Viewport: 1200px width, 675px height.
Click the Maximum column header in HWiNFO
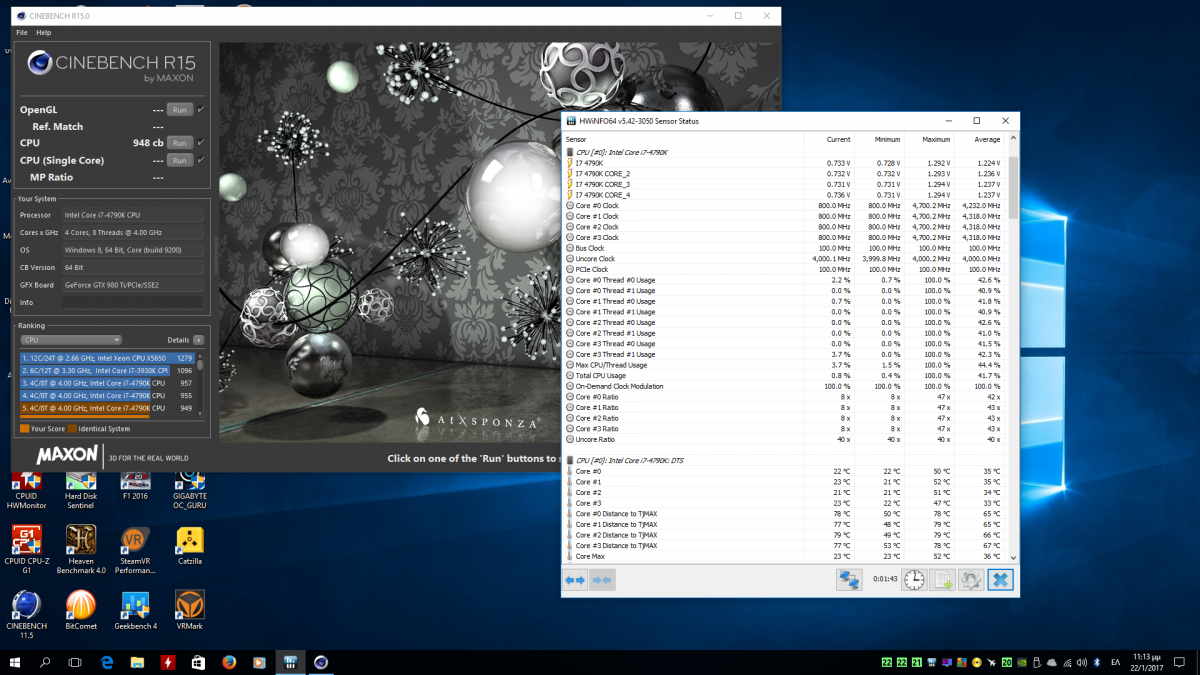[936, 139]
